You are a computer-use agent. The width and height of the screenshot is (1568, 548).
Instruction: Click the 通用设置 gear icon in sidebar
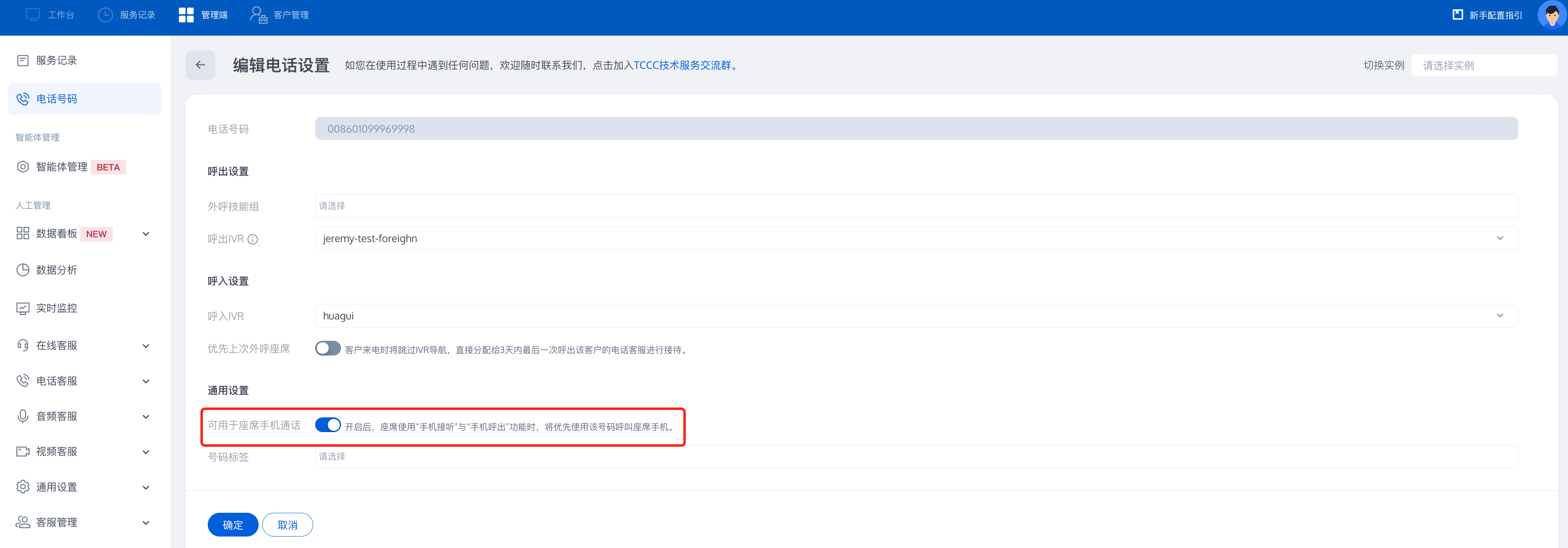click(x=23, y=487)
